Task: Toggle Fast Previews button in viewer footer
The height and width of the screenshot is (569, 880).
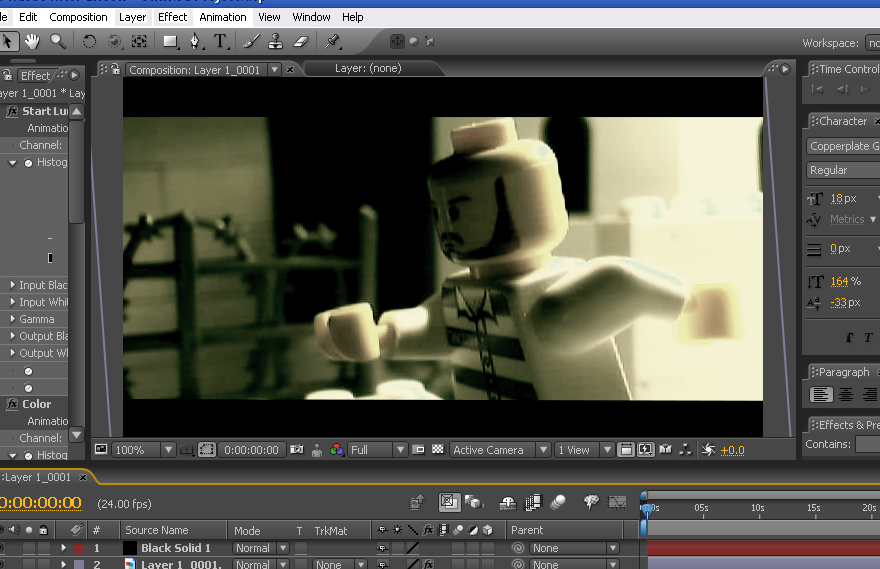Action: 645,449
